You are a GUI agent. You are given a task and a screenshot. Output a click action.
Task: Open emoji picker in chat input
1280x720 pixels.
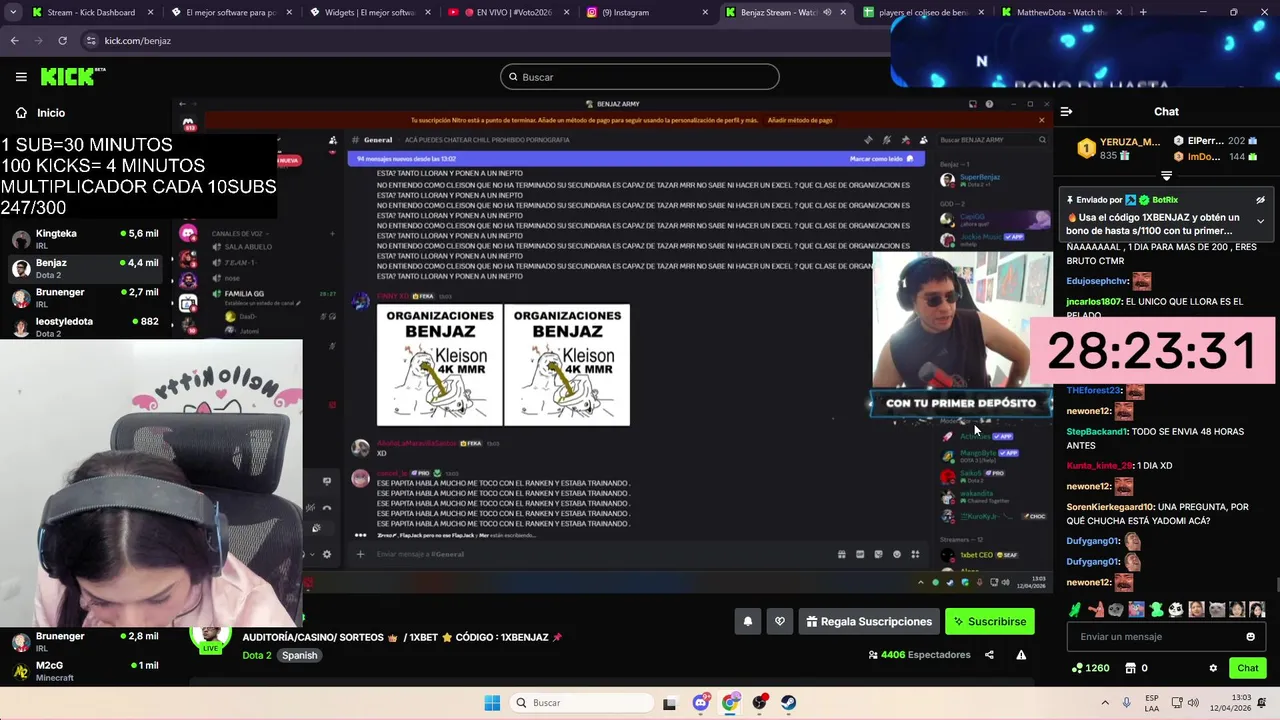pyautogui.click(x=1250, y=637)
